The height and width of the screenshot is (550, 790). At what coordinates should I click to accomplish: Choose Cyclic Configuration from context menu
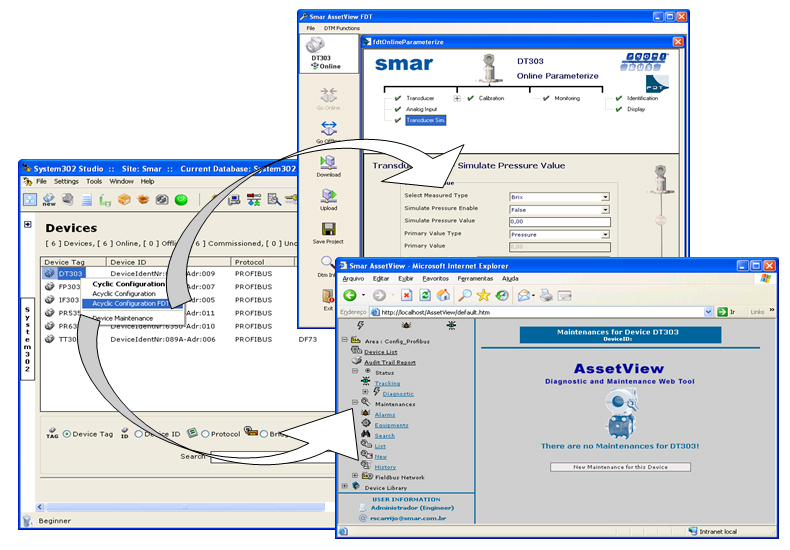(x=129, y=284)
